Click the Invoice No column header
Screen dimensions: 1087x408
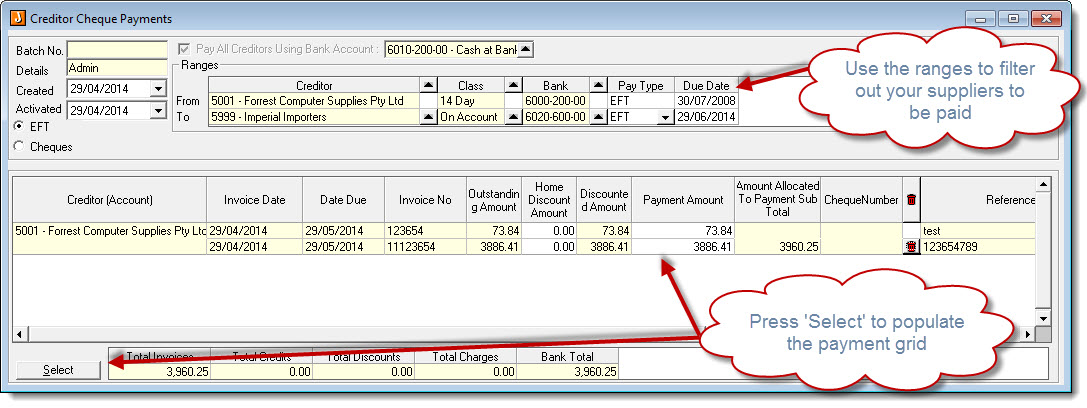[425, 200]
